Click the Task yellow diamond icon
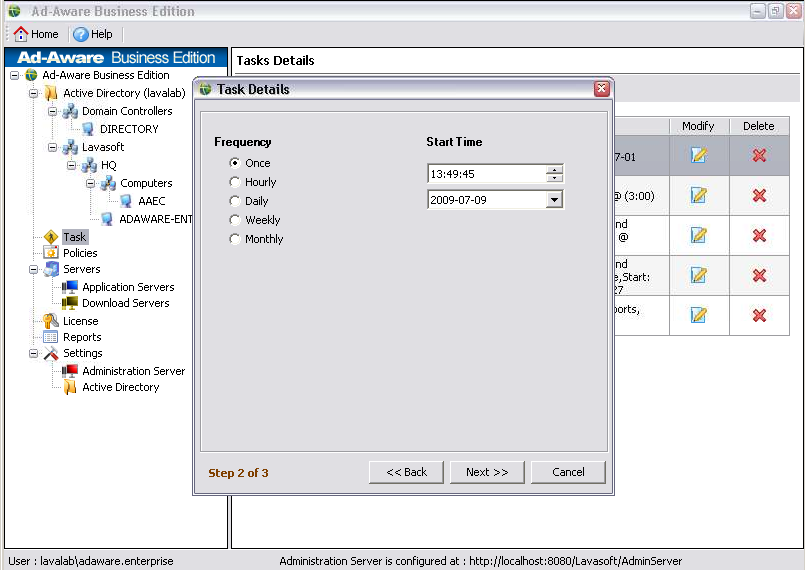The height and width of the screenshot is (570, 805). point(51,237)
